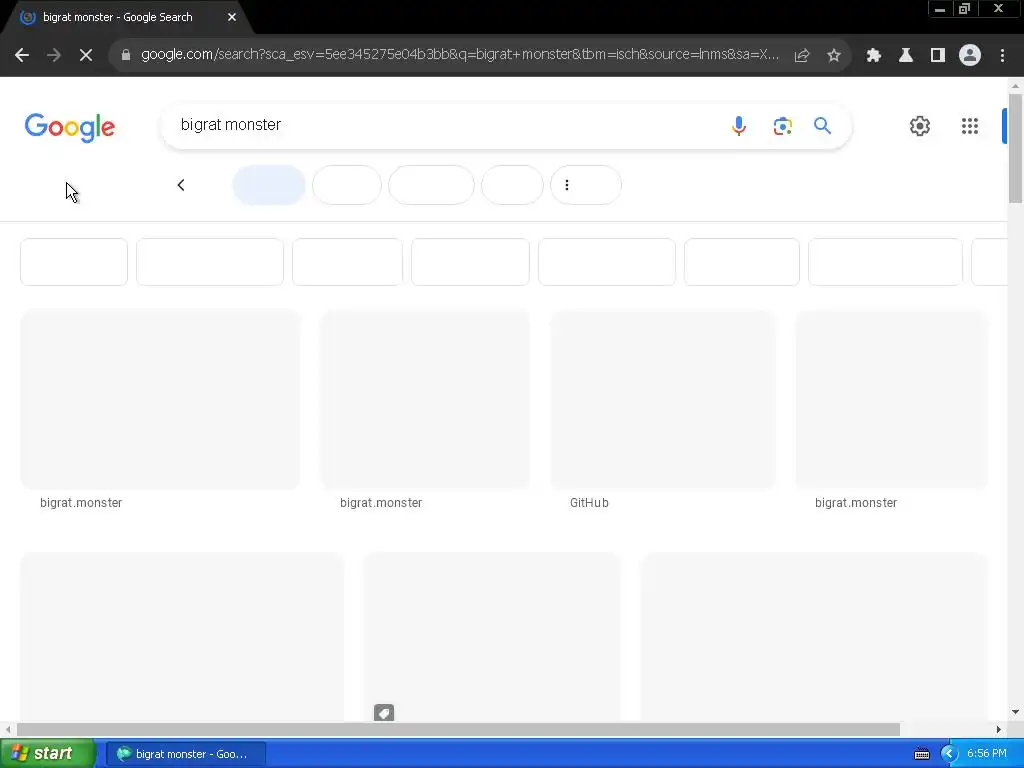Submit search with magnifier icon
Image resolution: width=1024 pixels, height=768 pixels.
click(822, 125)
